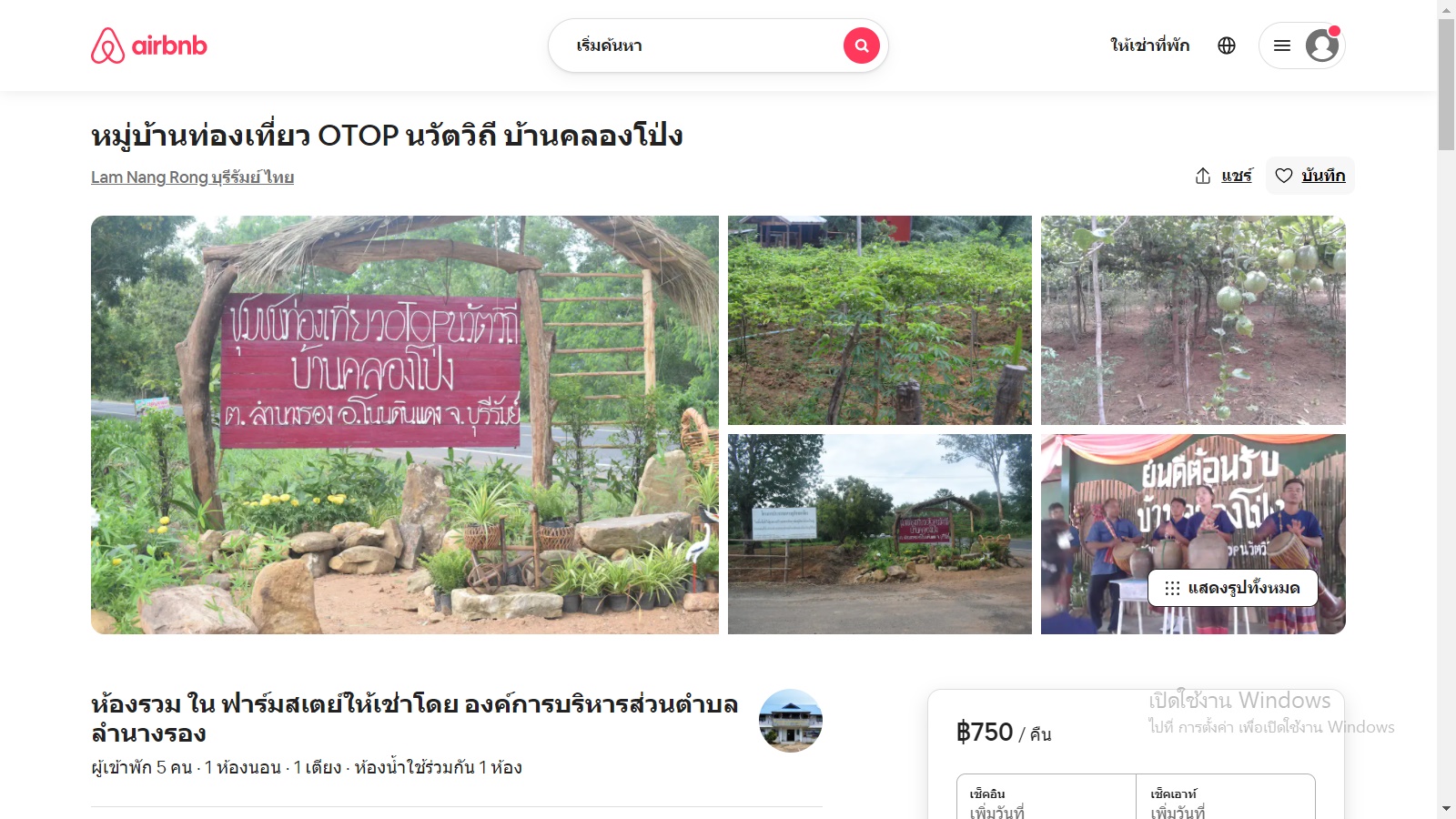Open the passion fruit vines photo
The height and width of the screenshot is (819, 1456).
coord(1193,320)
